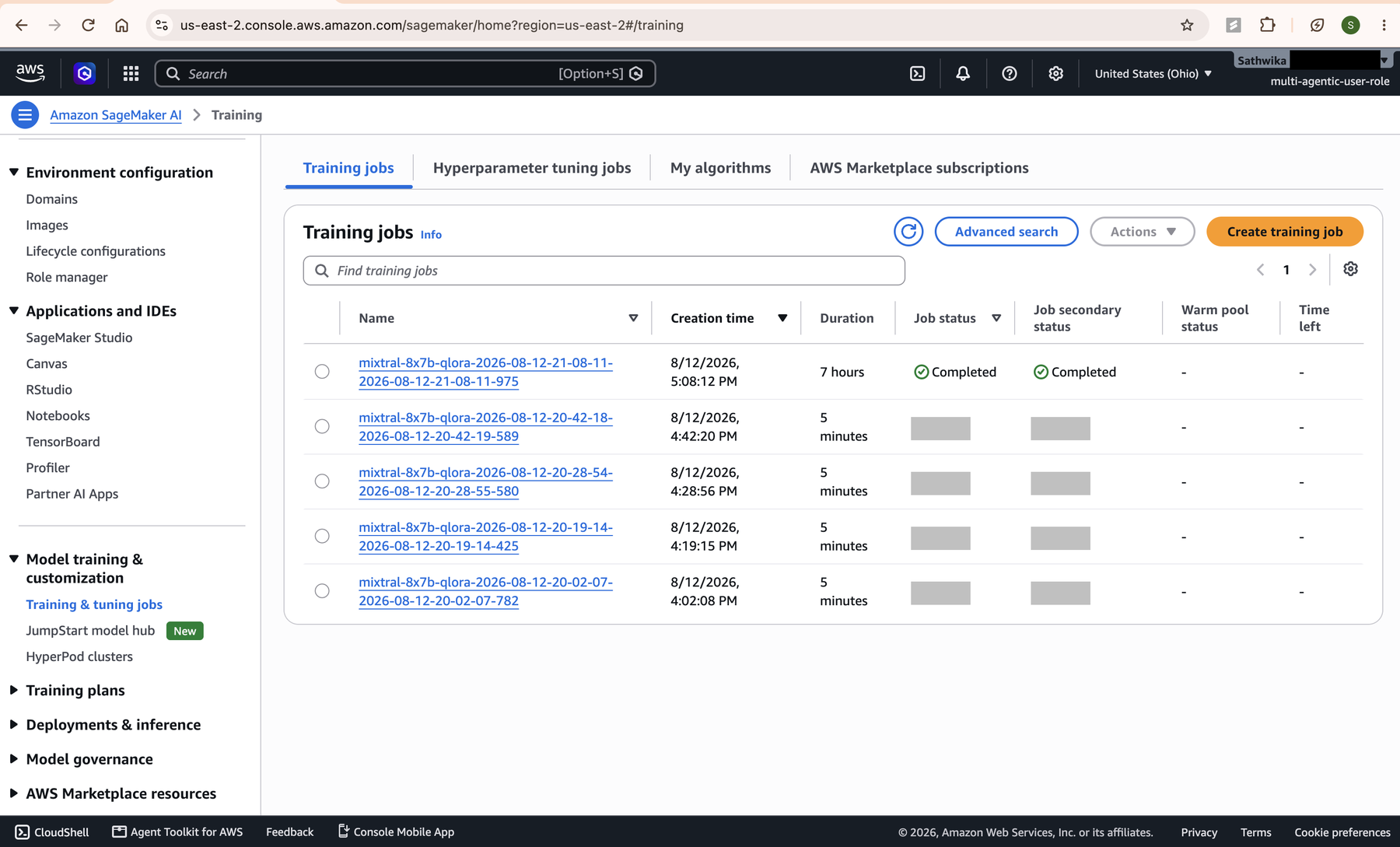Screen dimensions: 1400x847
Task: Open the AWS services grid menu
Action: (131, 73)
